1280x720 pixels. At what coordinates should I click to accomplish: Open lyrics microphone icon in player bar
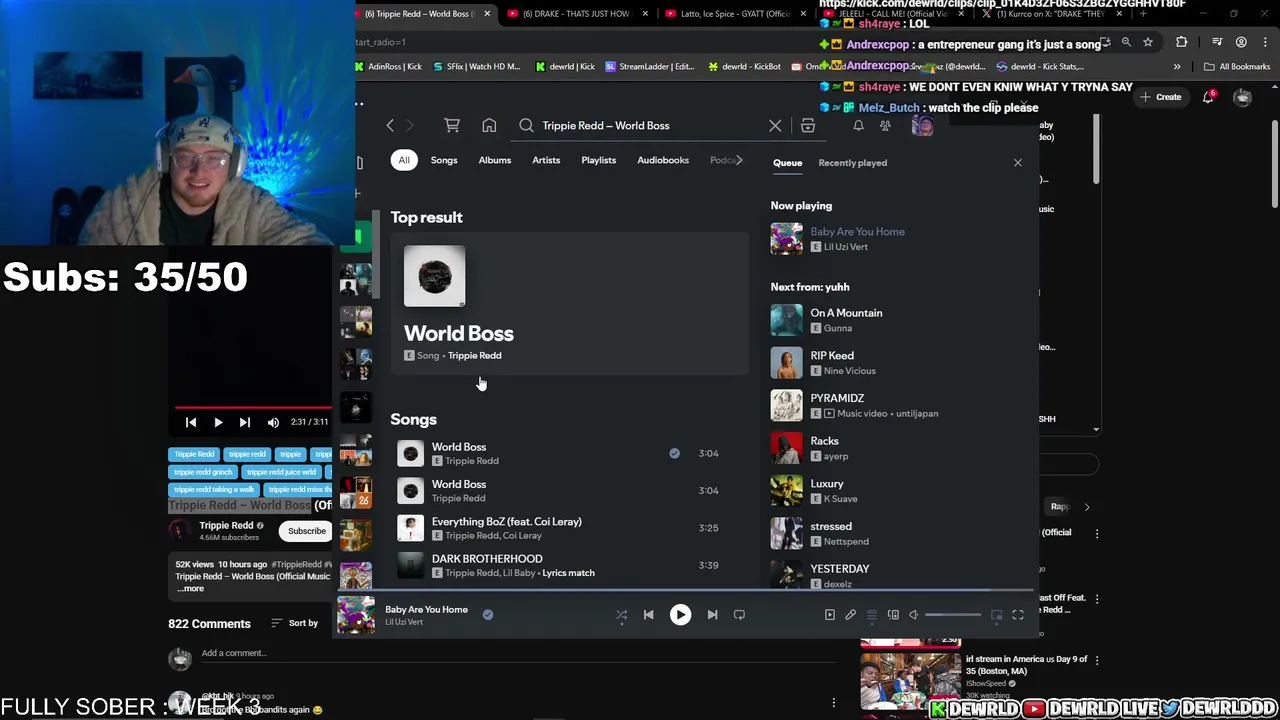click(x=850, y=615)
